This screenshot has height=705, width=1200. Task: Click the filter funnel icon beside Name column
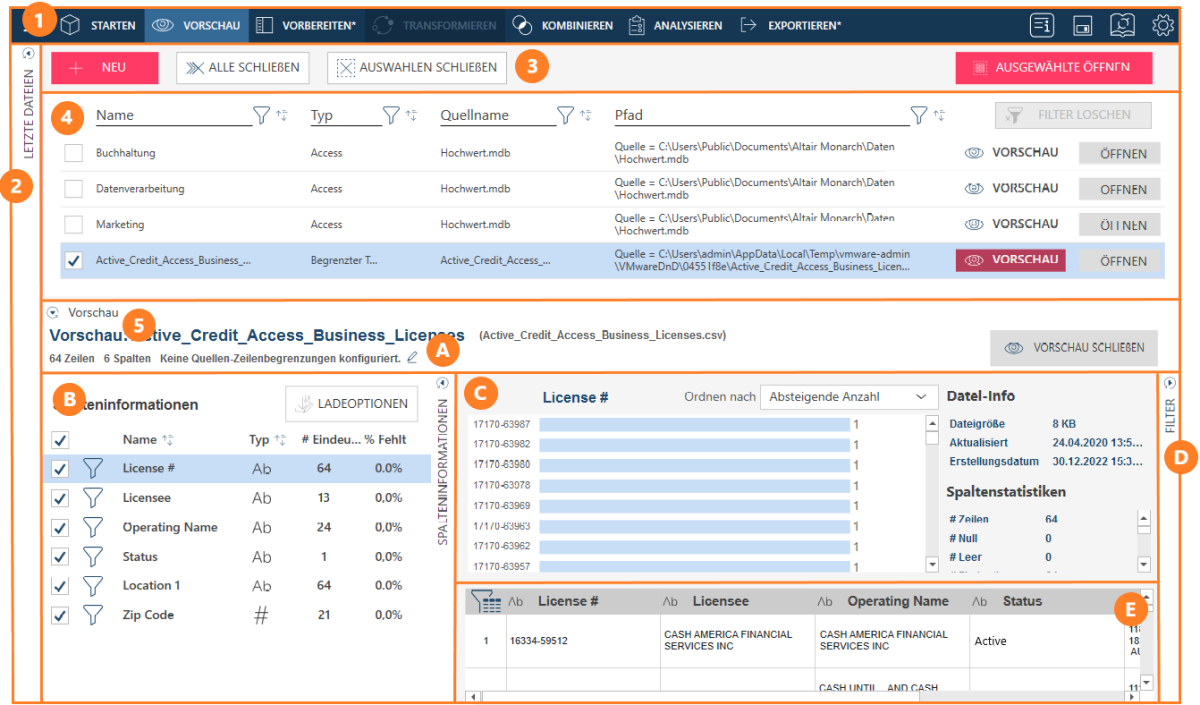tap(261, 116)
